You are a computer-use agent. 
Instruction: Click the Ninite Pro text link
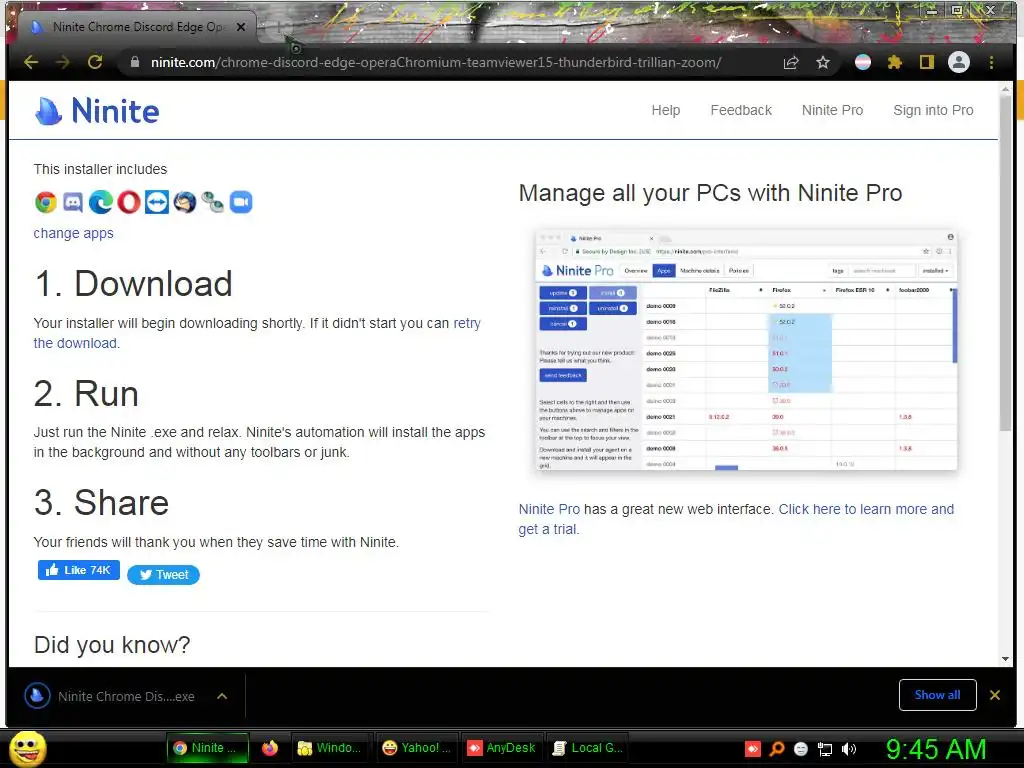pyautogui.click(x=549, y=509)
